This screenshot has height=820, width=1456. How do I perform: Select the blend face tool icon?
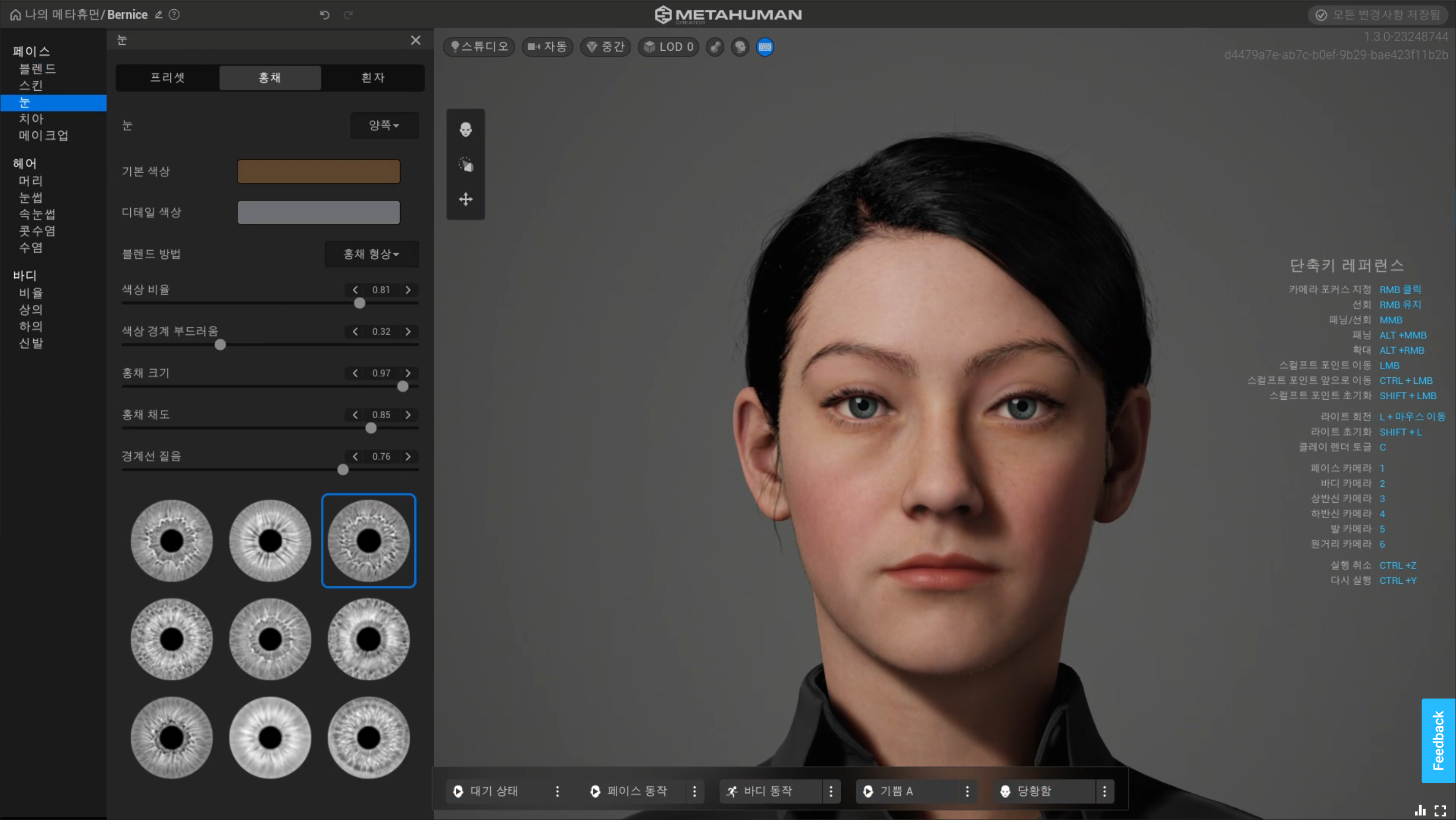point(465,130)
